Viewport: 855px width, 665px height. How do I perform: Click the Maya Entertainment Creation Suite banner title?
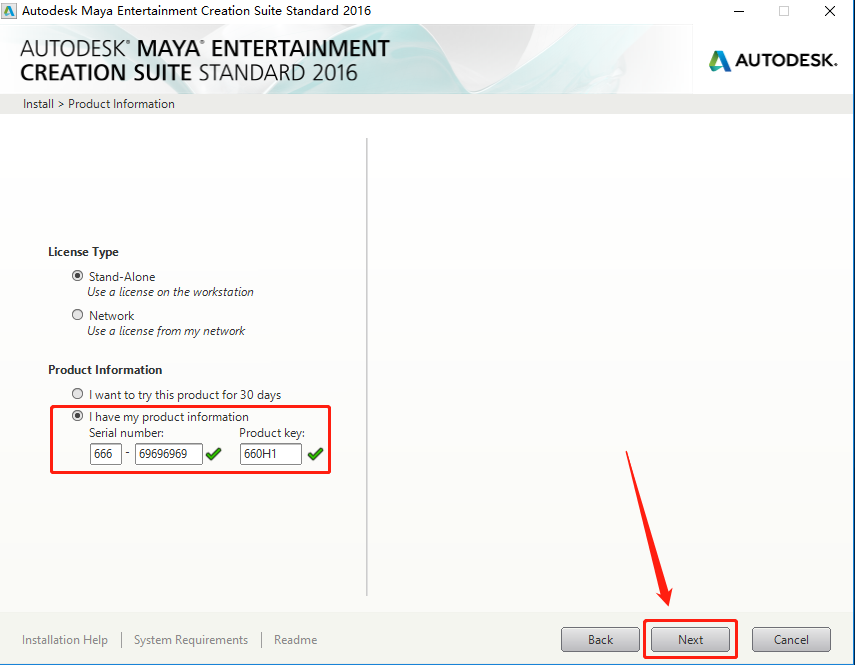point(205,60)
